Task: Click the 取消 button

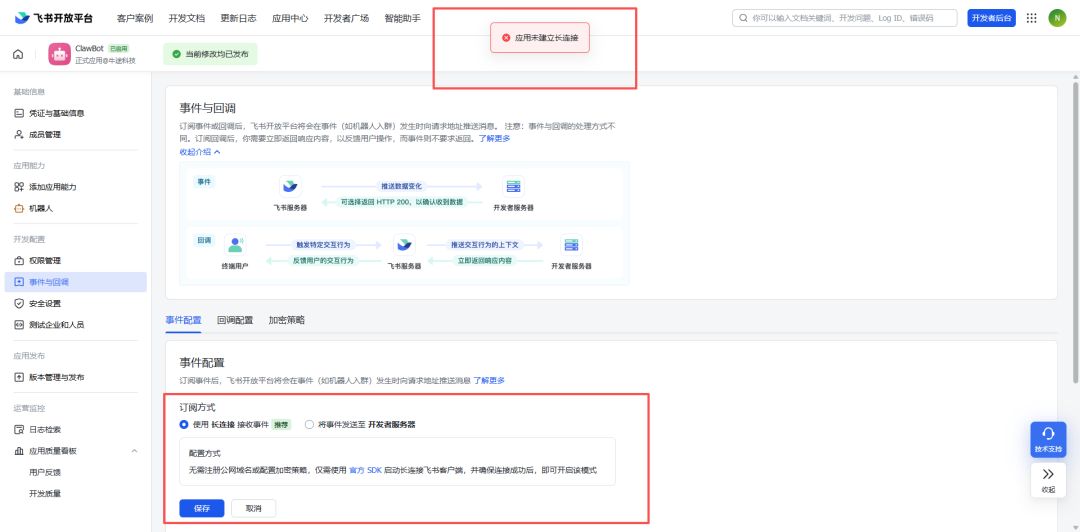Action: (x=253, y=509)
